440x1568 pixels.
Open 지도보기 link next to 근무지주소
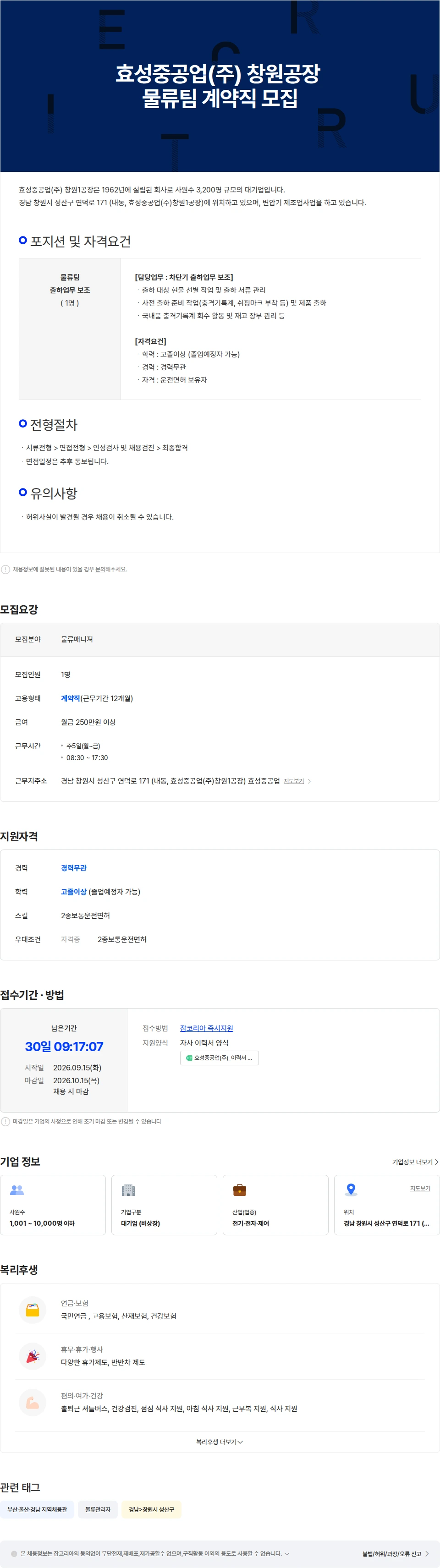click(x=293, y=781)
